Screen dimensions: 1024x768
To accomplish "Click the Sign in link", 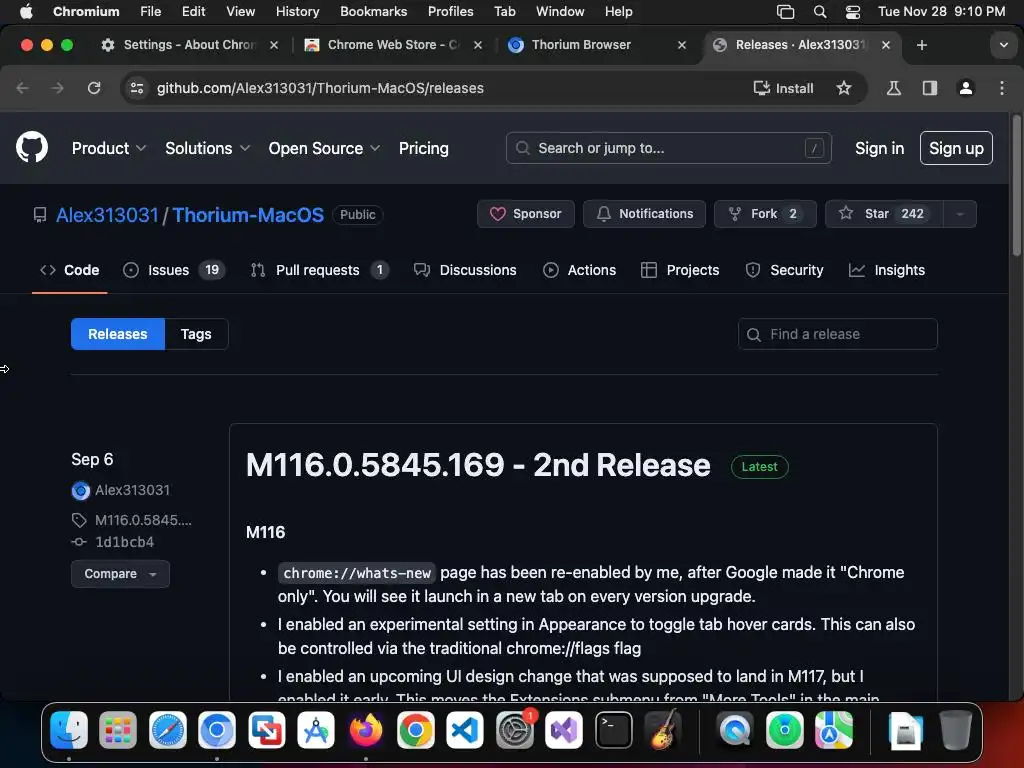I will click(x=879, y=148).
